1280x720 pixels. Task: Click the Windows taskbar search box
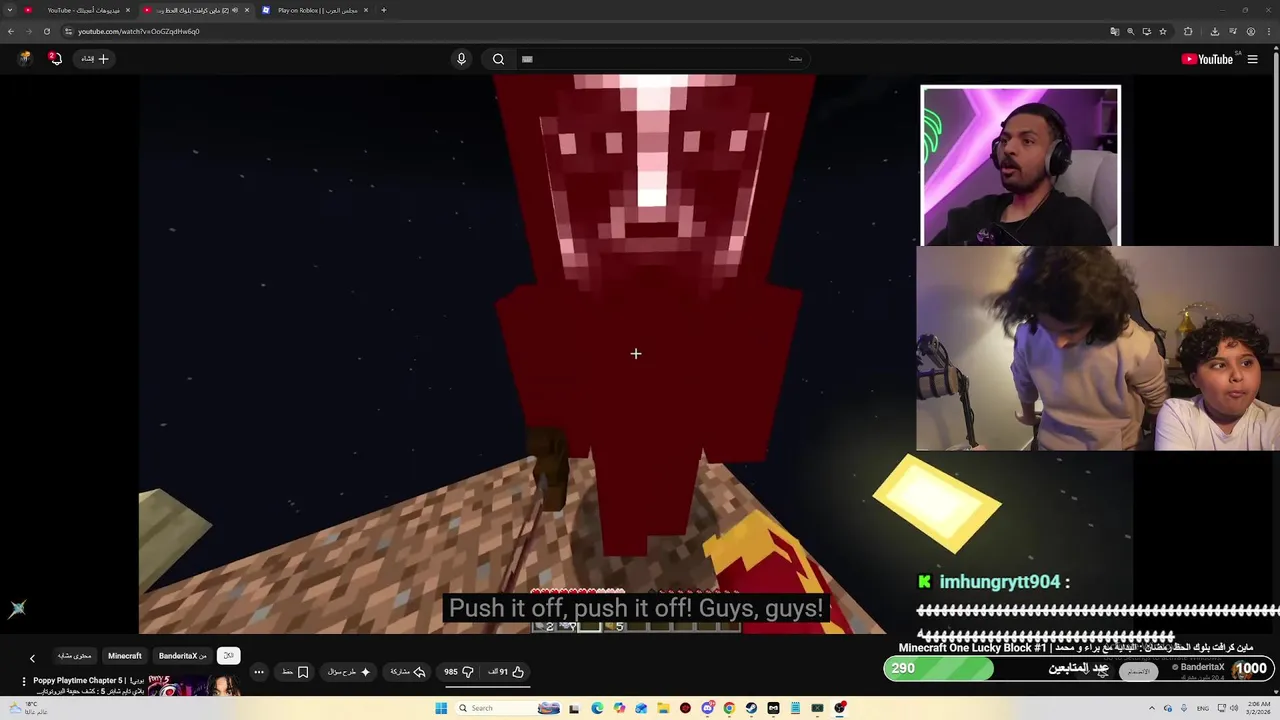[x=507, y=708]
